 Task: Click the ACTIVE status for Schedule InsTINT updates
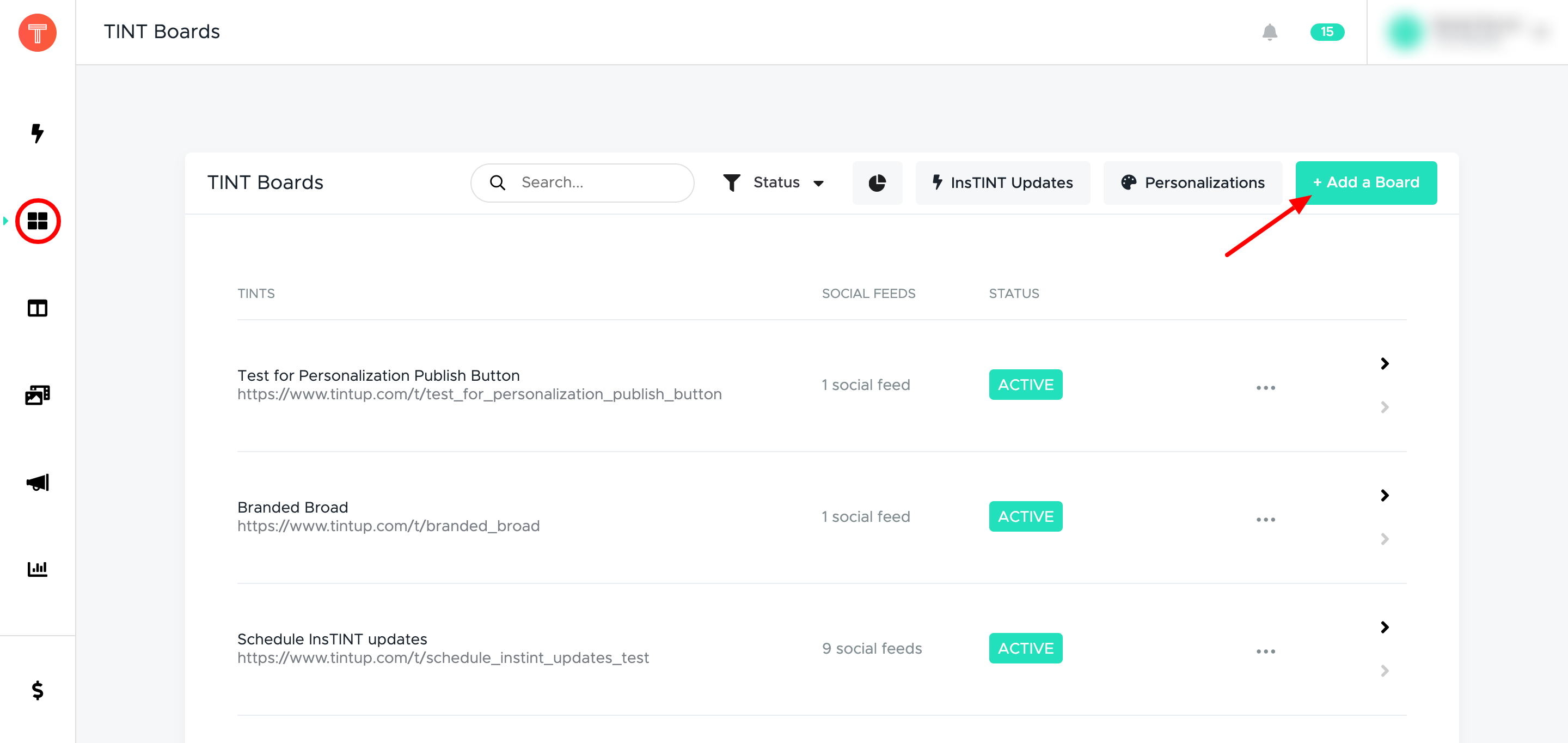[x=1026, y=648]
